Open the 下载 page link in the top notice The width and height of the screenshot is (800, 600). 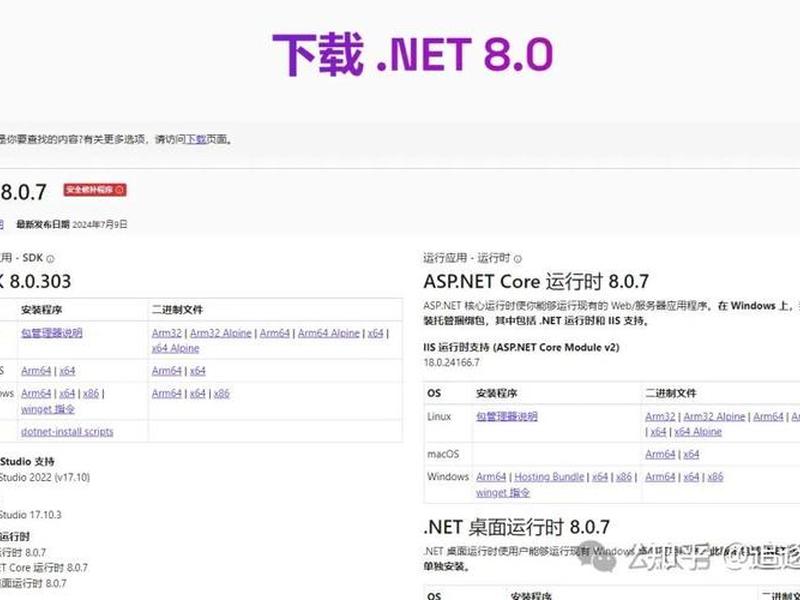196,139
